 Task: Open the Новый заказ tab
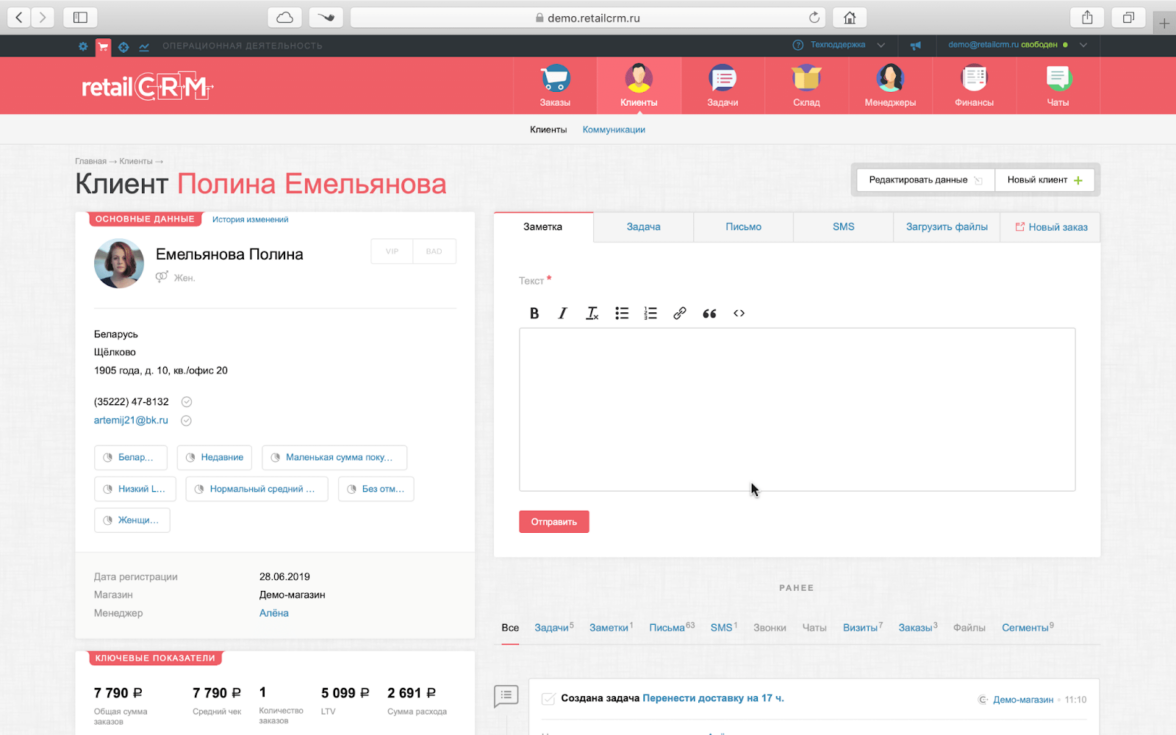tap(1051, 226)
